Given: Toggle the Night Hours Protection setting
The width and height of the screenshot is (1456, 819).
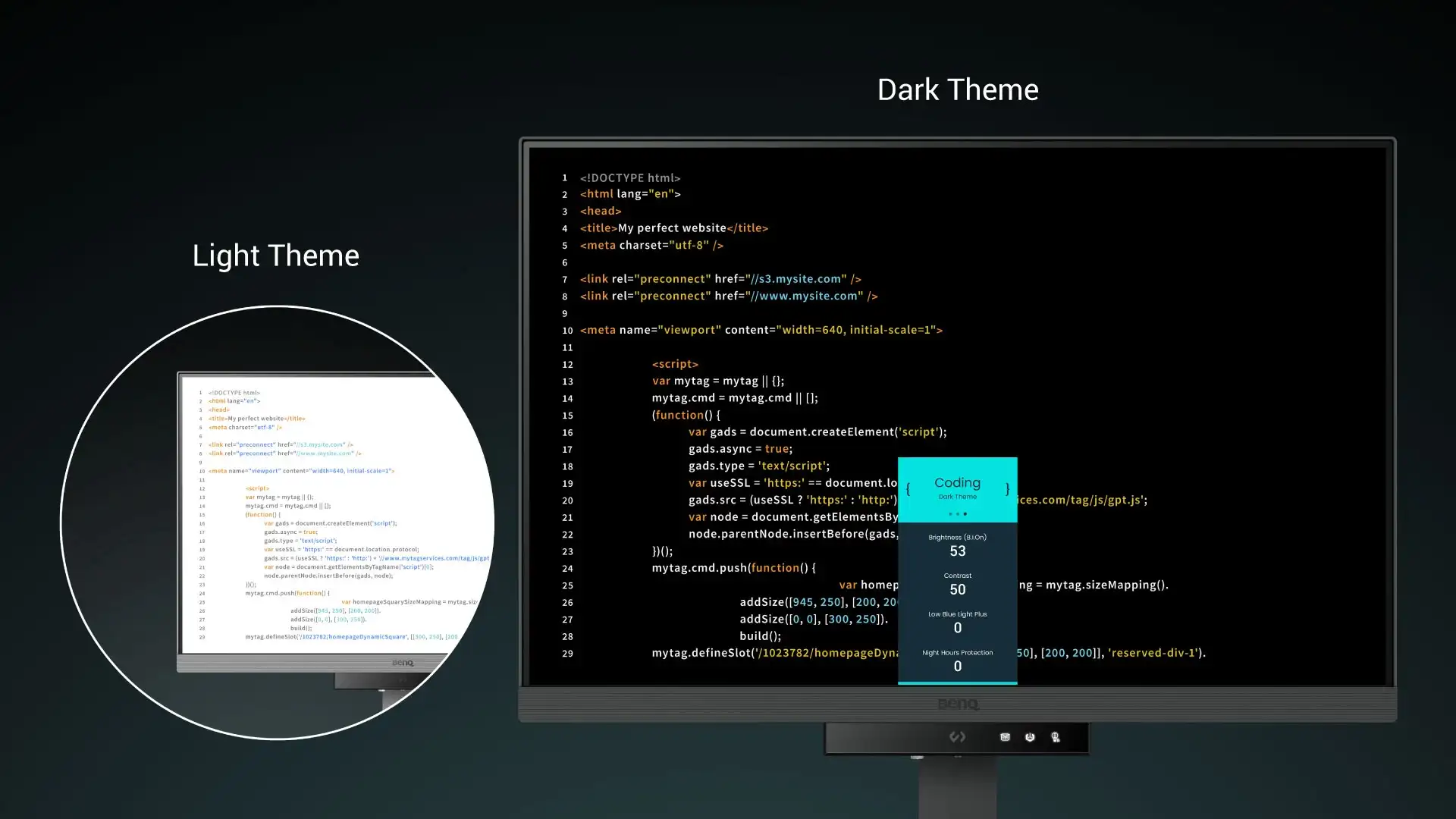Looking at the screenshot, I should (956, 659).
